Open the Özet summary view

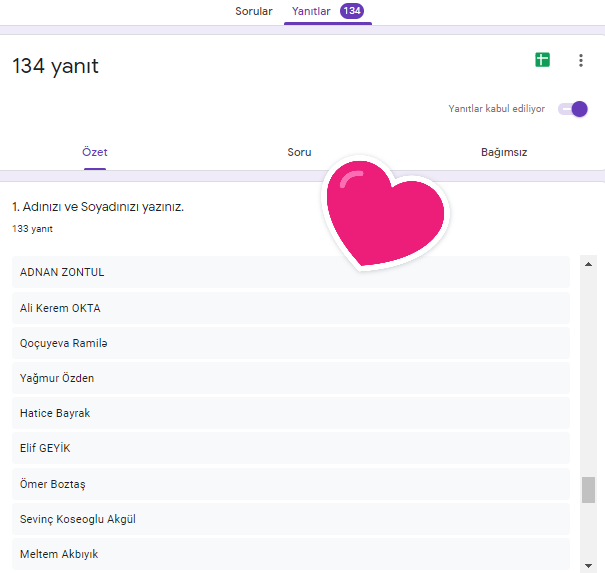tap(95, 153)
